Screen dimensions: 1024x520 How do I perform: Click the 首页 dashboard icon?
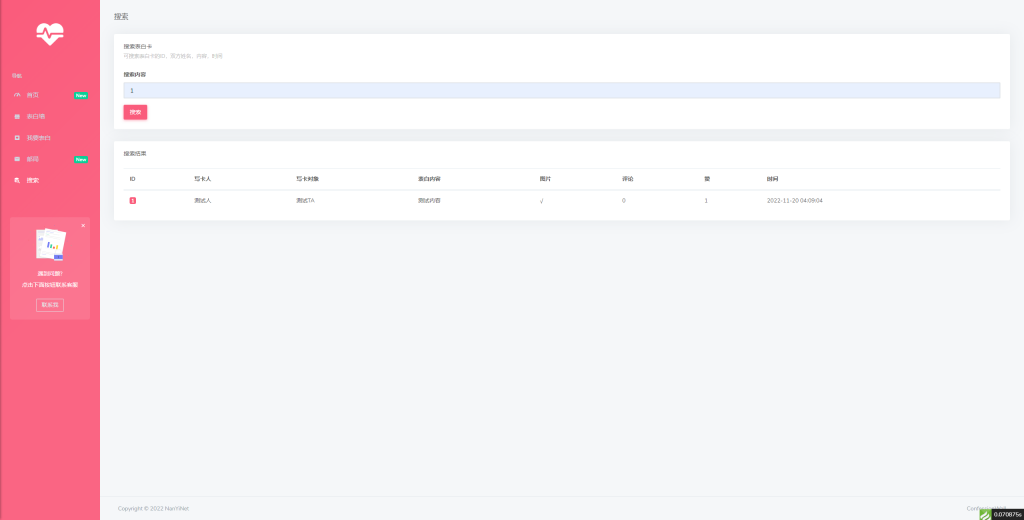tap(17, 95)
